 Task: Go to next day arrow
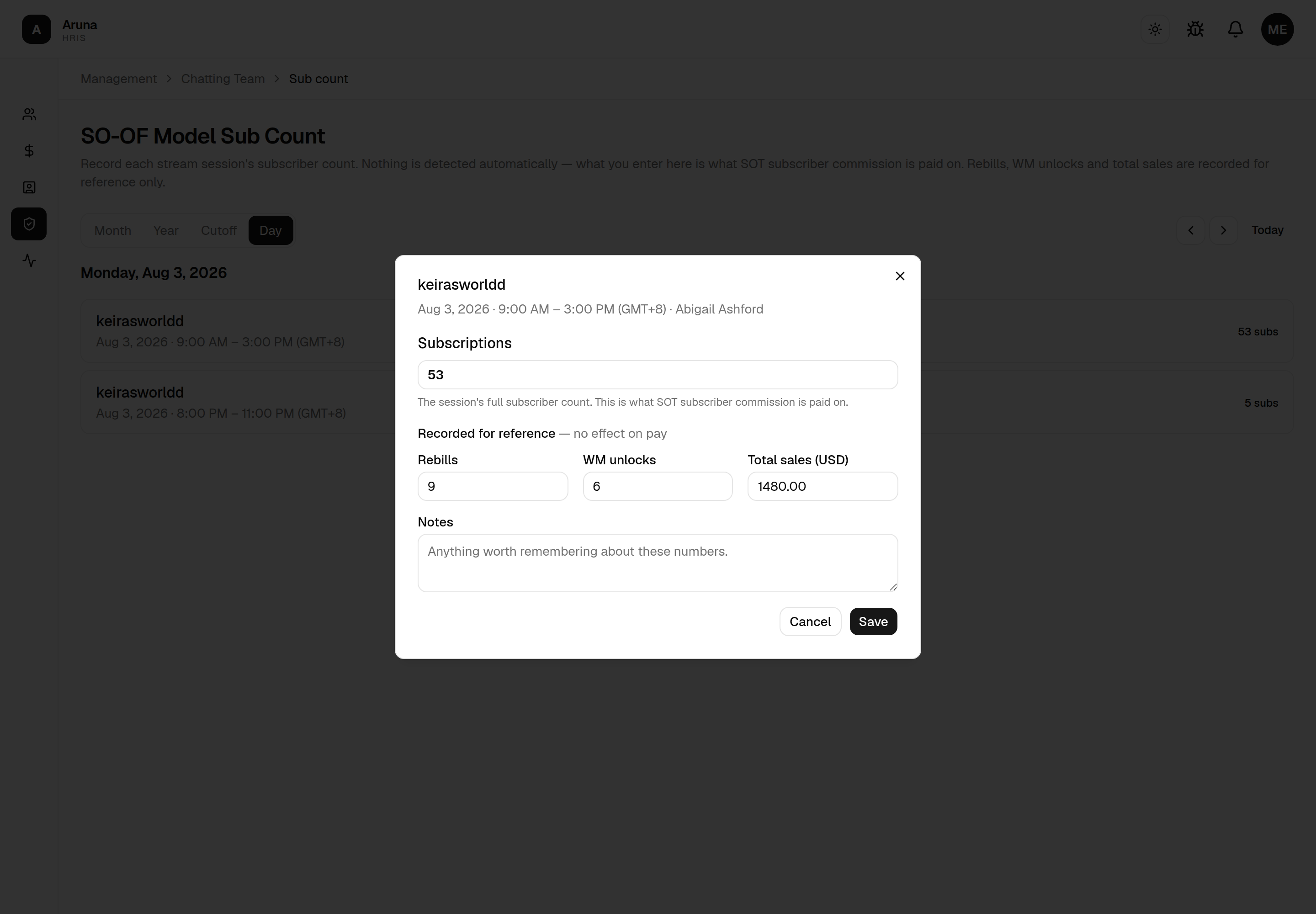(1223, 230)
